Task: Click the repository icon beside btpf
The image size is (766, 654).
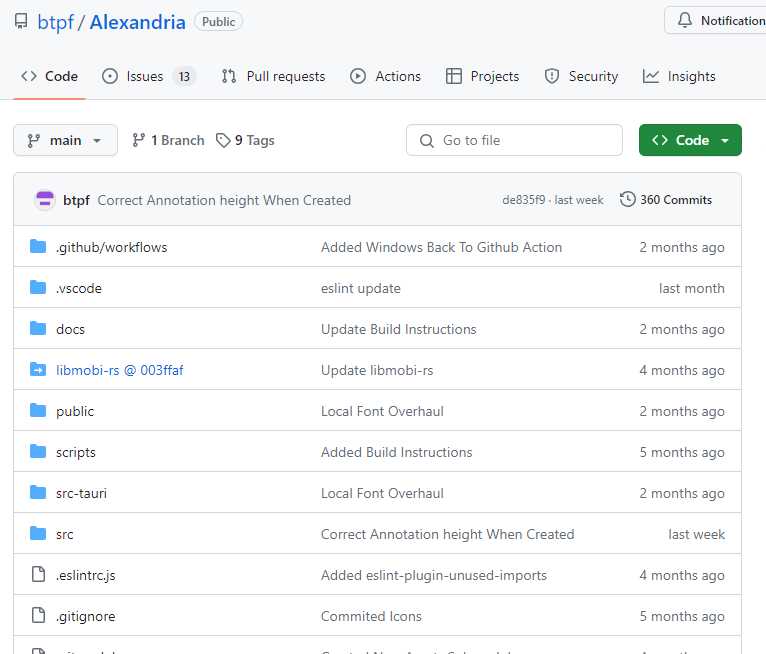Action: [x=21, y=21]
